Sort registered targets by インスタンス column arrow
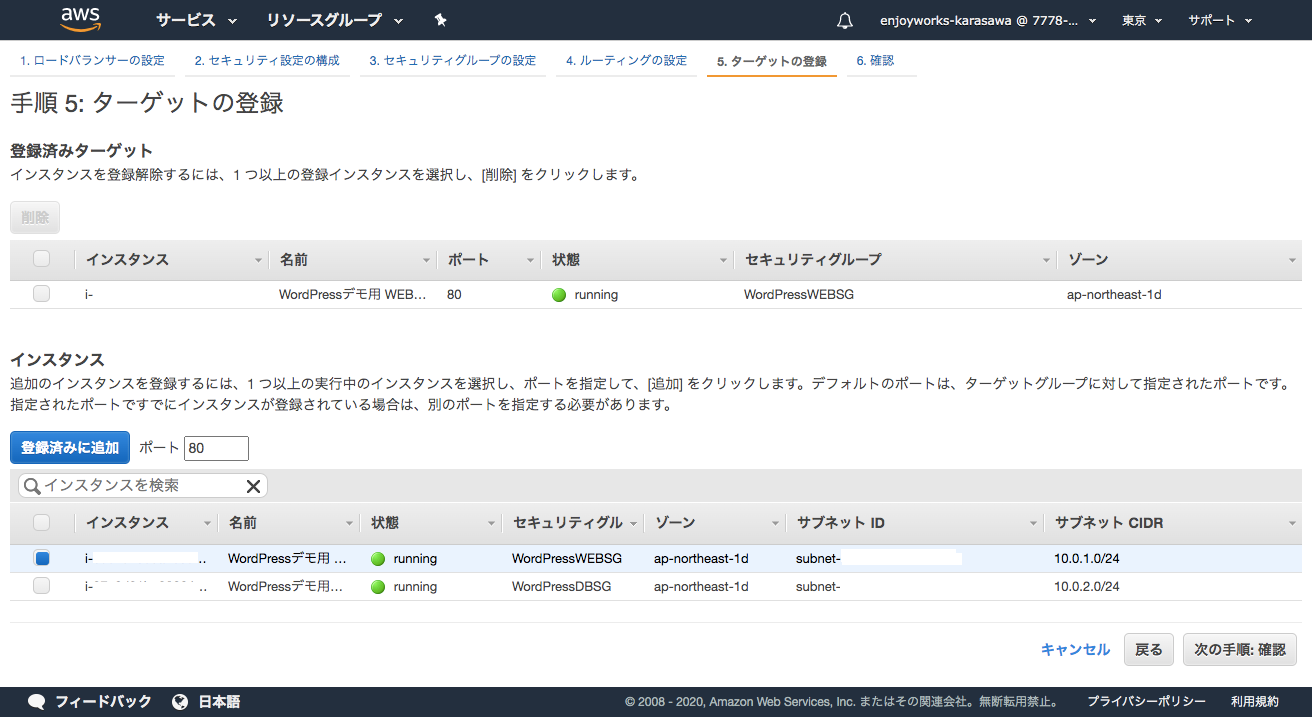The height and width of the screenshot is (717, 1312). [x=259, y=260]
